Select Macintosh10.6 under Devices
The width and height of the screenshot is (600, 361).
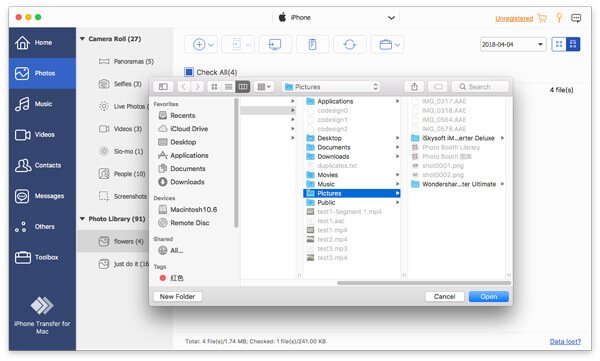[194, 209]
